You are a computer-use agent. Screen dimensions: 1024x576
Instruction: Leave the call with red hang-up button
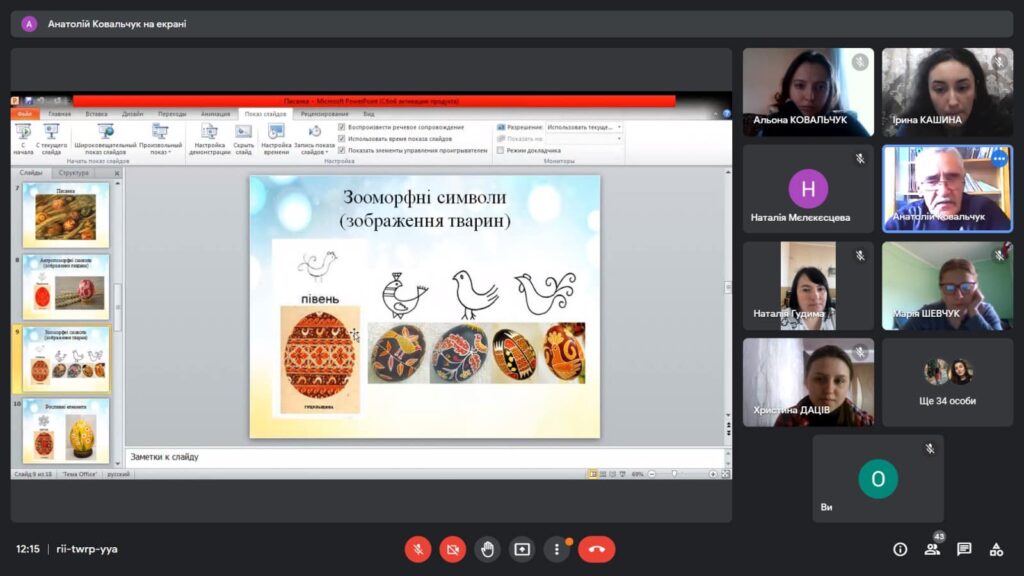[597, 549]
